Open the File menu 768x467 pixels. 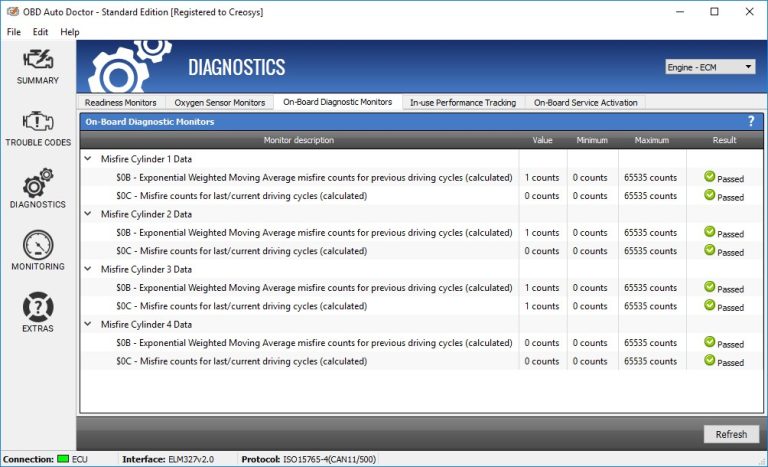click(14, 32)
